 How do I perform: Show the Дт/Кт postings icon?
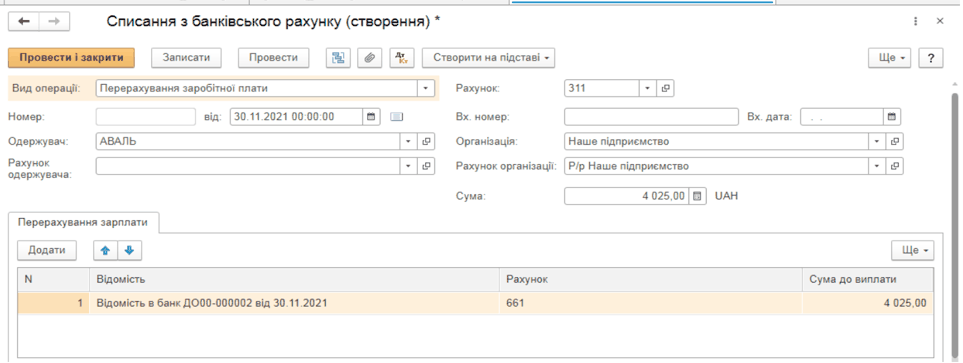[402, 58]
